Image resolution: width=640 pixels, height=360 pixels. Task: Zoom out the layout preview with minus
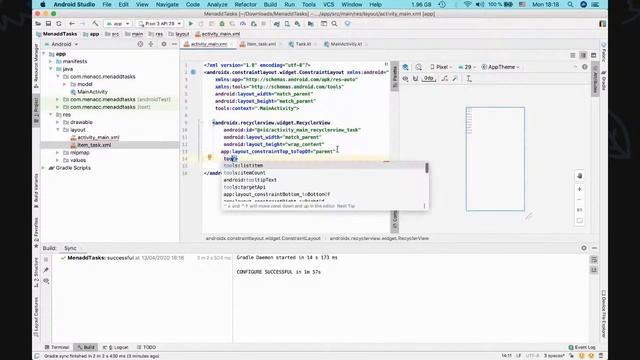pyautogui.click(x=580, y=200)
